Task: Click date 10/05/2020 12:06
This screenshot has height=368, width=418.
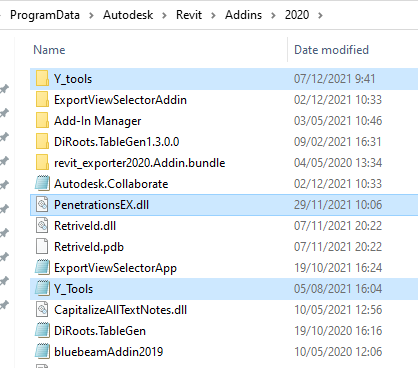Action: click(x=338, y=352)
